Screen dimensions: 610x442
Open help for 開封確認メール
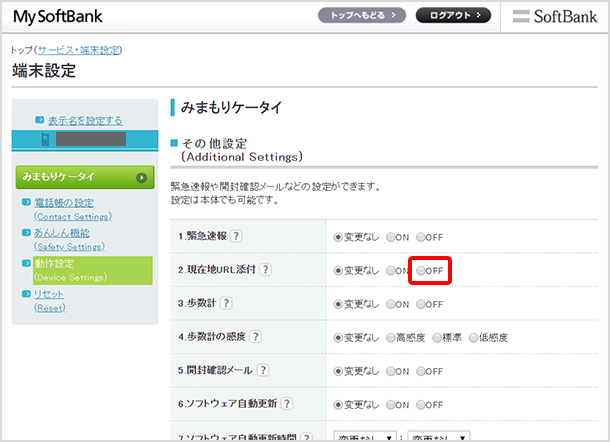263,371
